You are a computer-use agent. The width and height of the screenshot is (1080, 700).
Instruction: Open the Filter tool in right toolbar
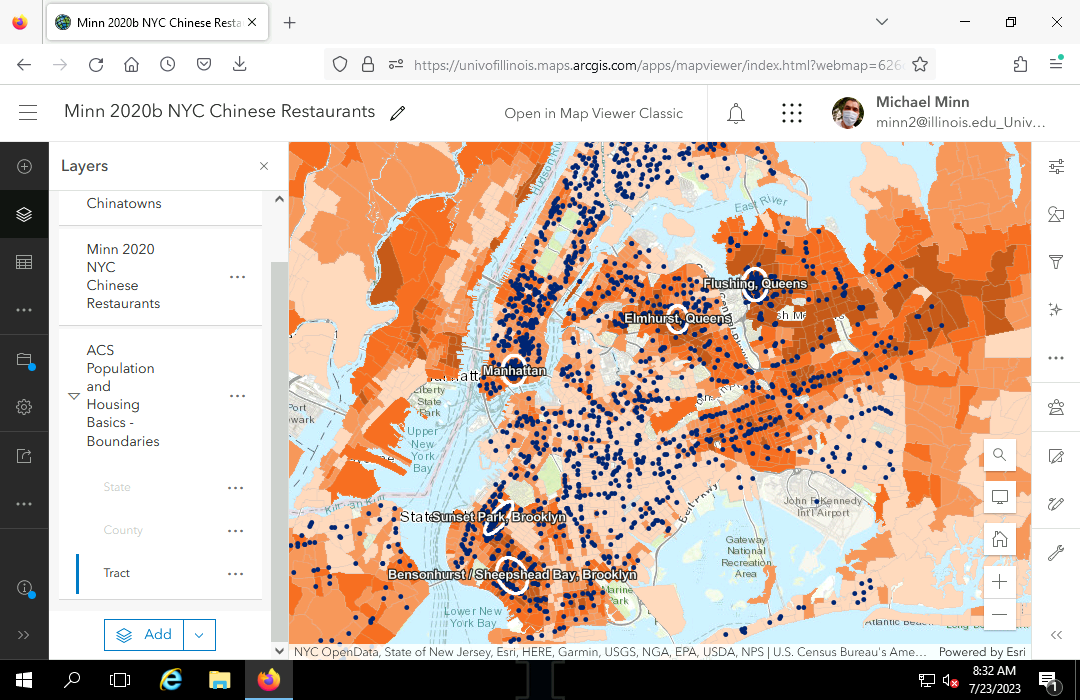[x=1055, y=262]
